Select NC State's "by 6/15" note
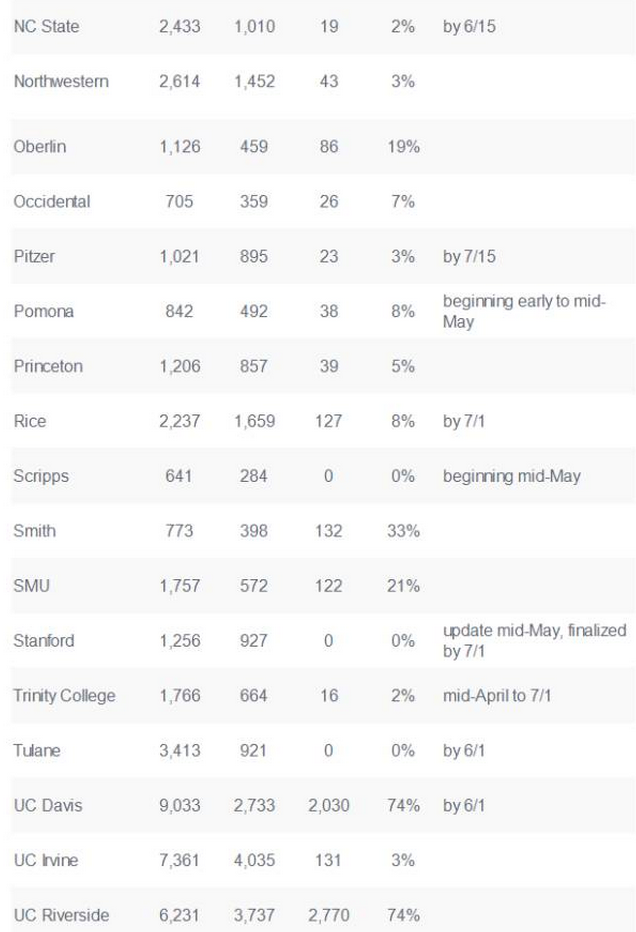This screenshot has width=636, height=932. point(468,26)
